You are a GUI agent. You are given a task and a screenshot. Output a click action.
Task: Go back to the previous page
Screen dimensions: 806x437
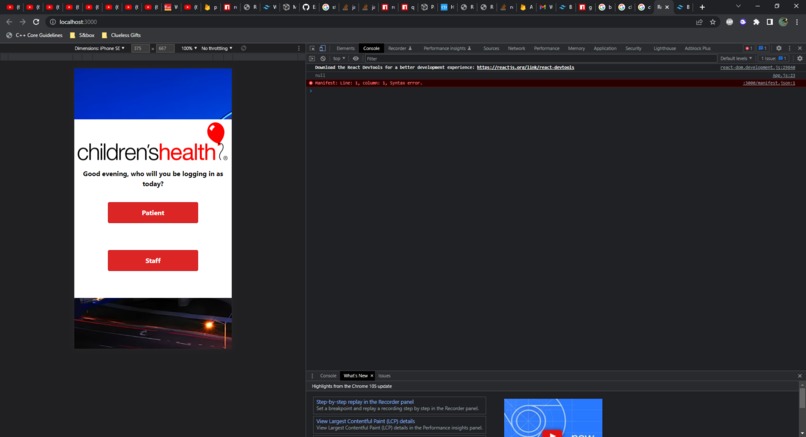click(9, 22)
